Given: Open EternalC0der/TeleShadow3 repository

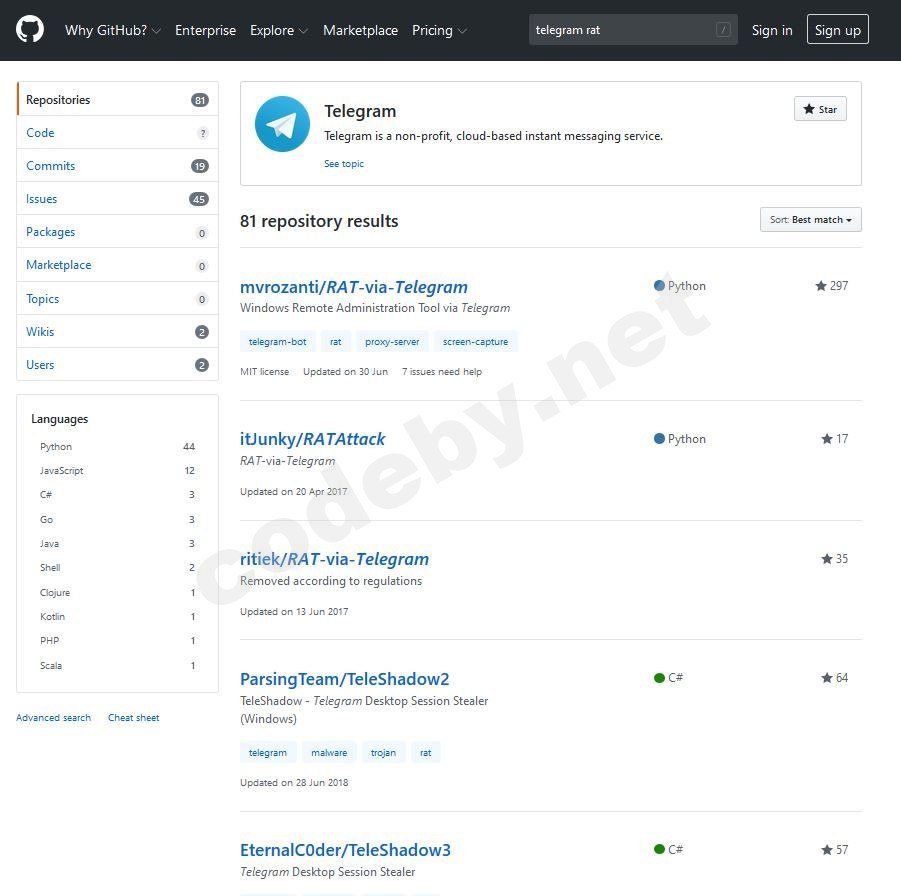Looking at the screenshot, I should [345, 850].
